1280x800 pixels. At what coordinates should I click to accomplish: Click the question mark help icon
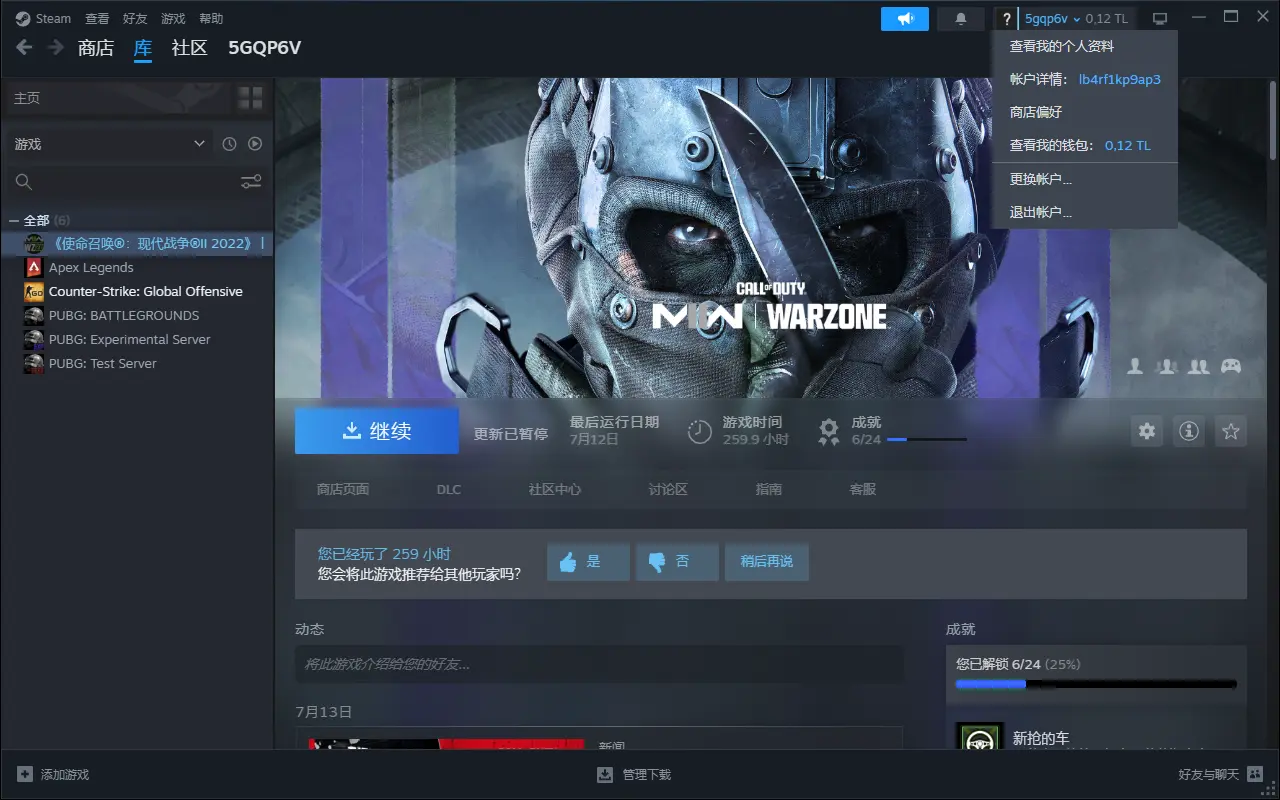[x=1006, y=19]
